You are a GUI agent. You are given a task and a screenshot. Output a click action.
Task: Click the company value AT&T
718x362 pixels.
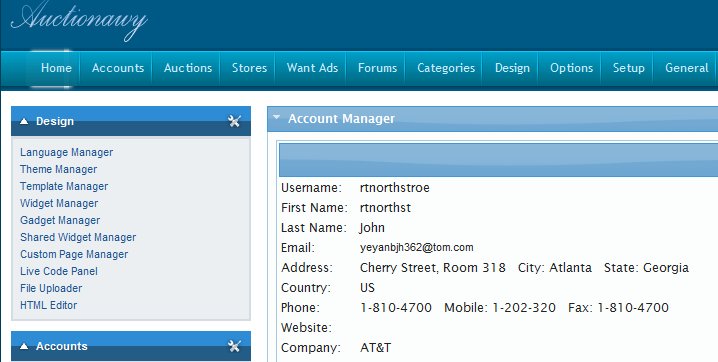(x=375, y=348)
